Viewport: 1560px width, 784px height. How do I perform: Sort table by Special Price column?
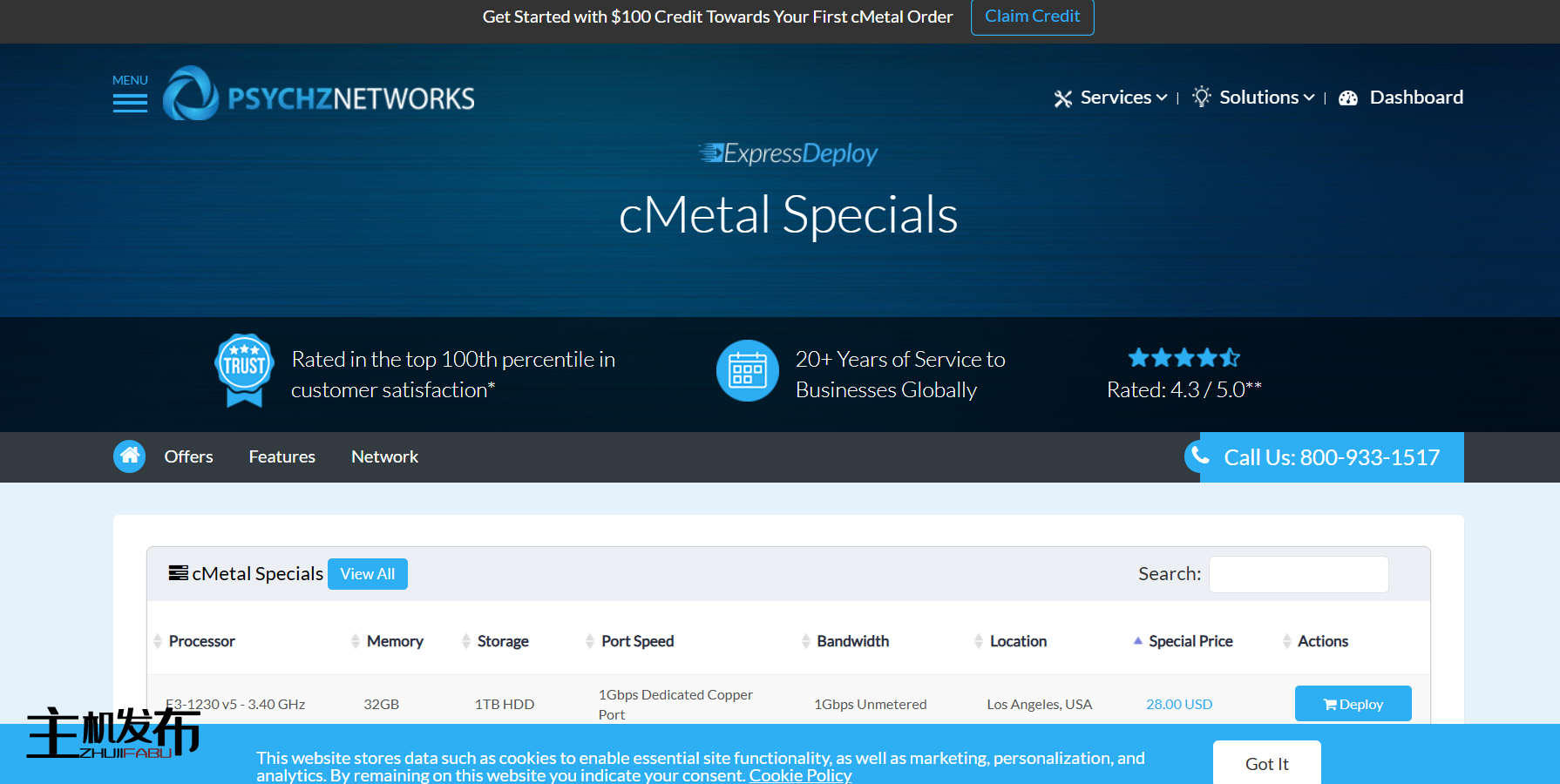[1190, 641]
